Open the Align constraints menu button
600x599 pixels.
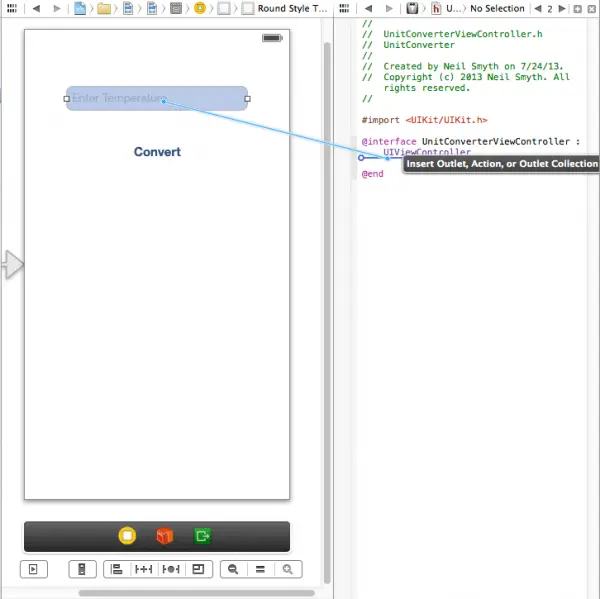116,569
